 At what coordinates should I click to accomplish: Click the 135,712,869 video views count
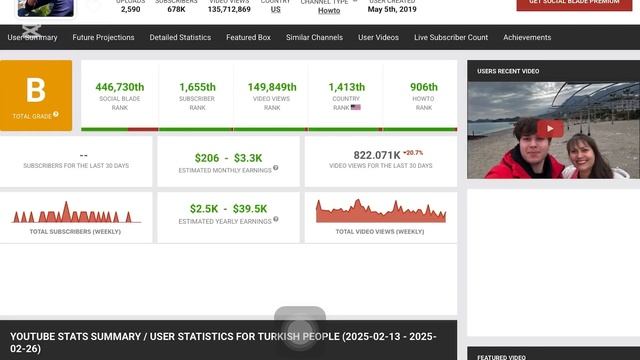pyautogui.click(x=229, y=9)
